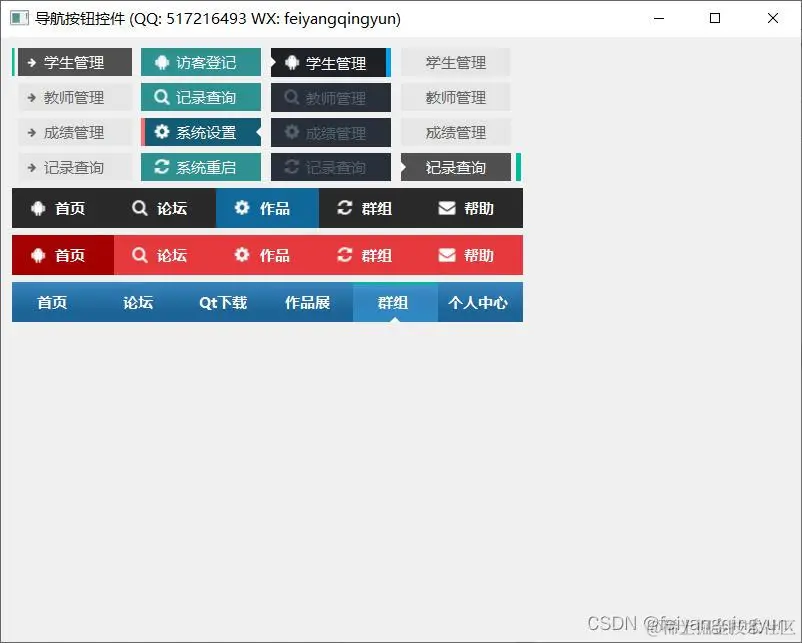The height and width of the screenshot is (643, 802).
Task: Click the 访客登记 visitor registration button
Action: (x=200, y=62)
